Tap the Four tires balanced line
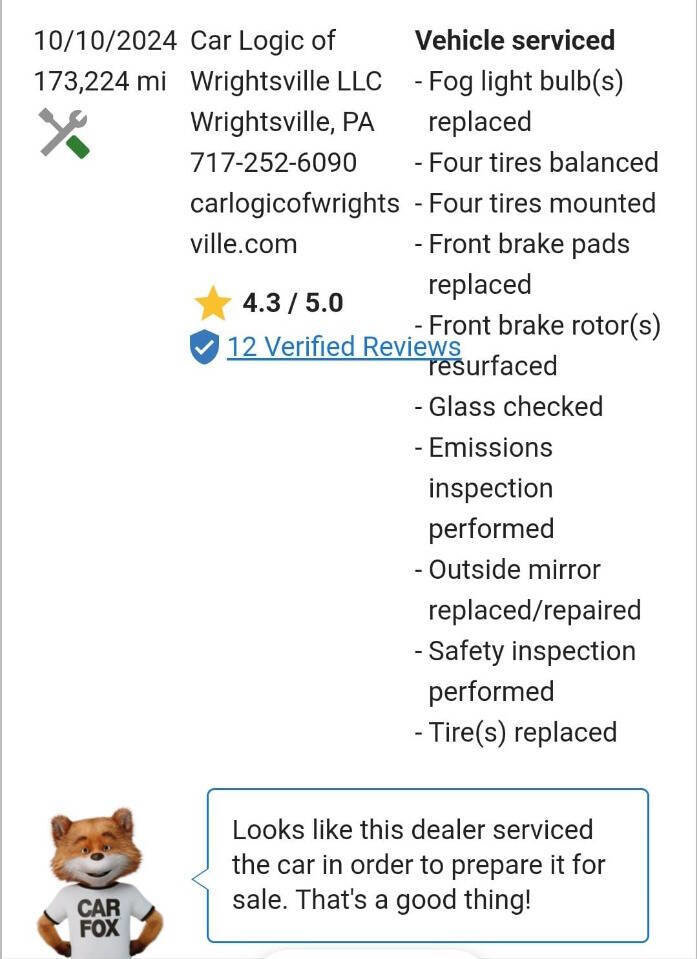This screenshot has height=959, width=697. coord(542,163)
